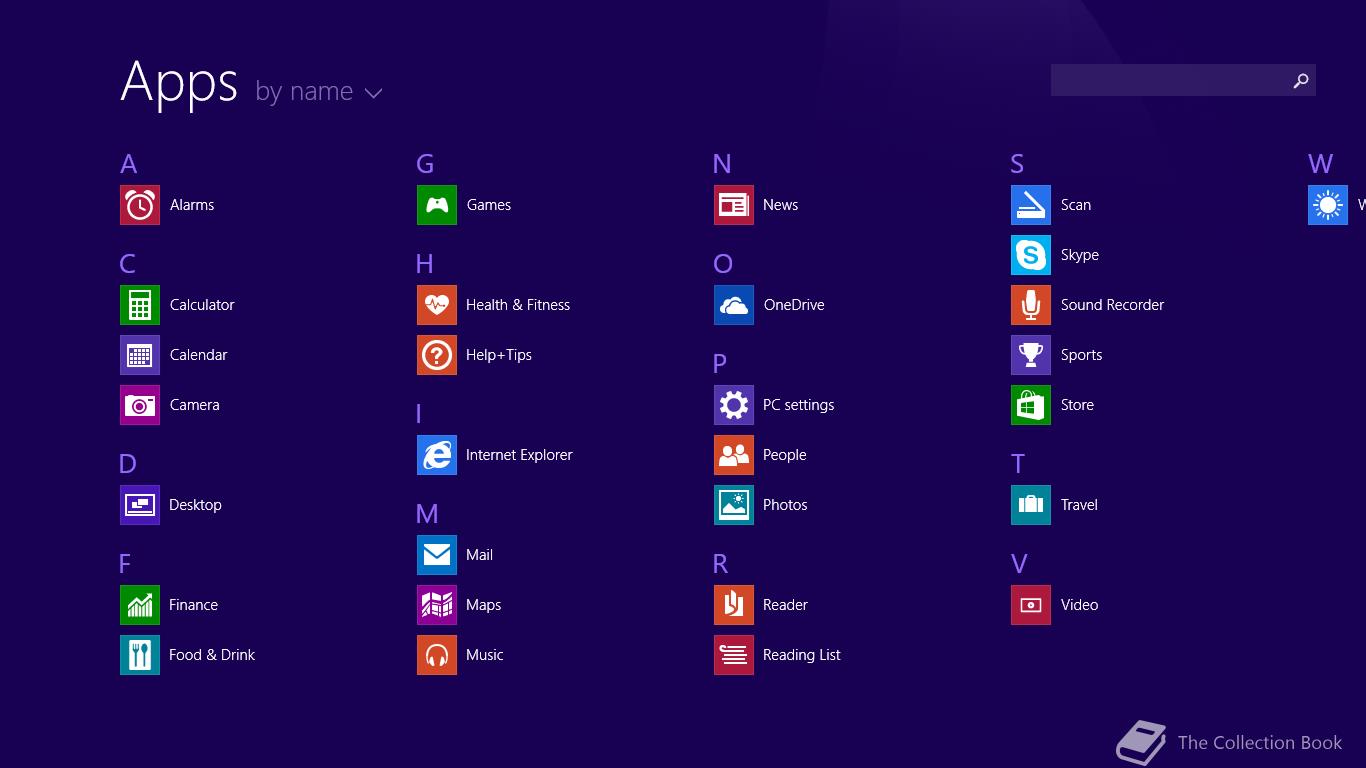Launch the Music app icon

tap(437, 655)
